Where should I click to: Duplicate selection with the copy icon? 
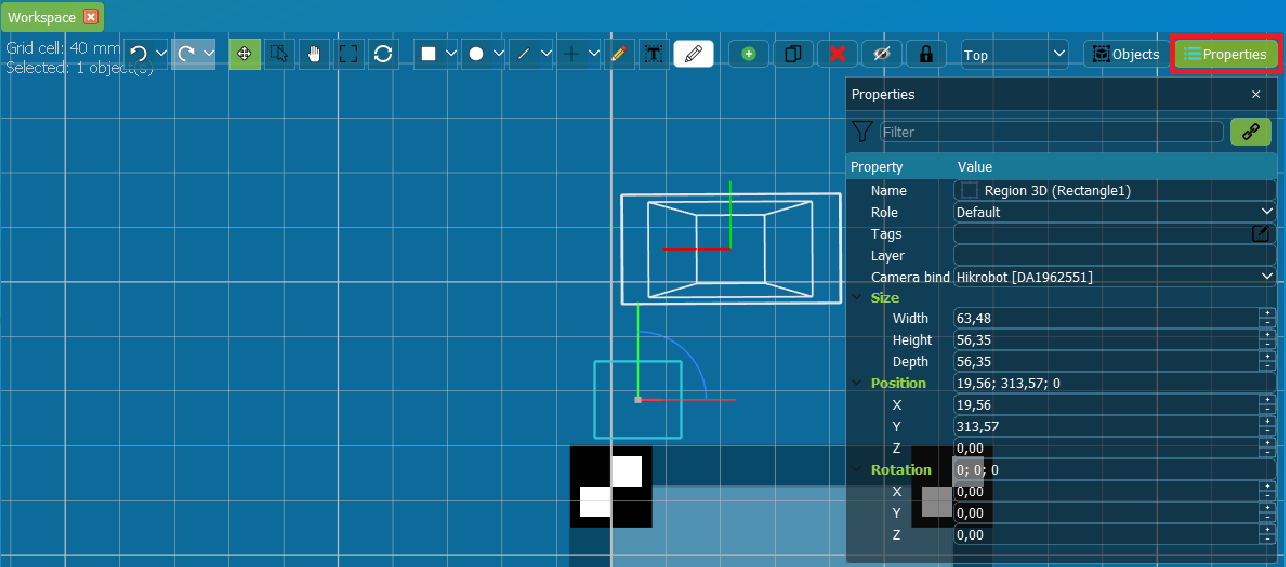pos(793,54)
